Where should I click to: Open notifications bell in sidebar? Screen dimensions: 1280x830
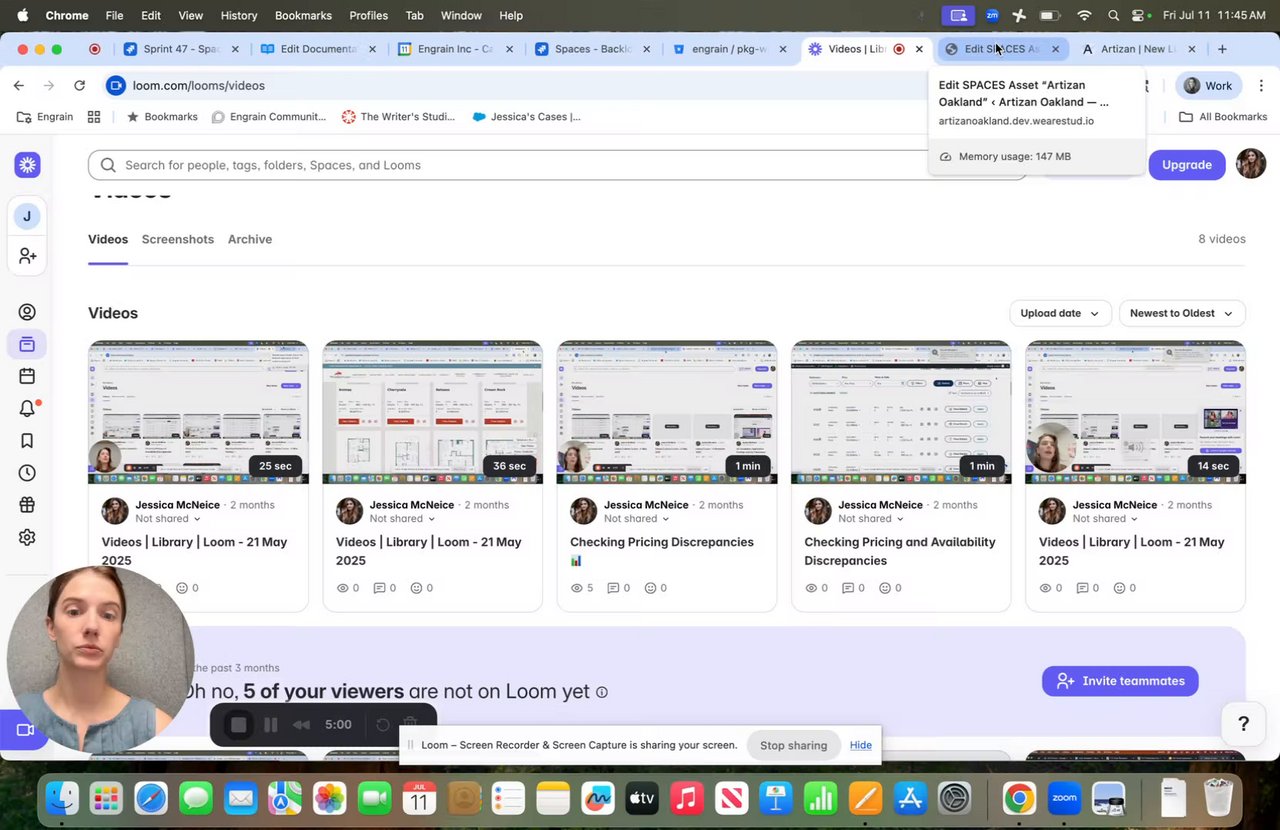pos(27,408)
